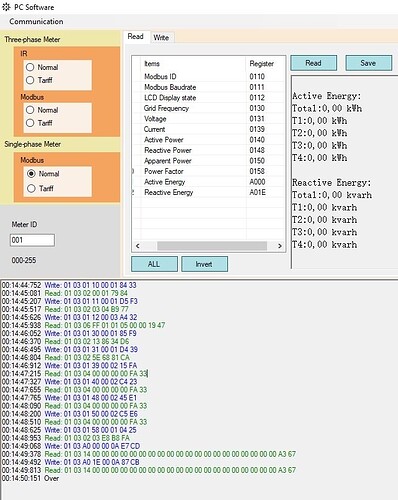Screen dimensions: 398x500
Task: Click the '00:14:50:151 Over' log line
Action: pyautogui.click(x=30, y=478)
